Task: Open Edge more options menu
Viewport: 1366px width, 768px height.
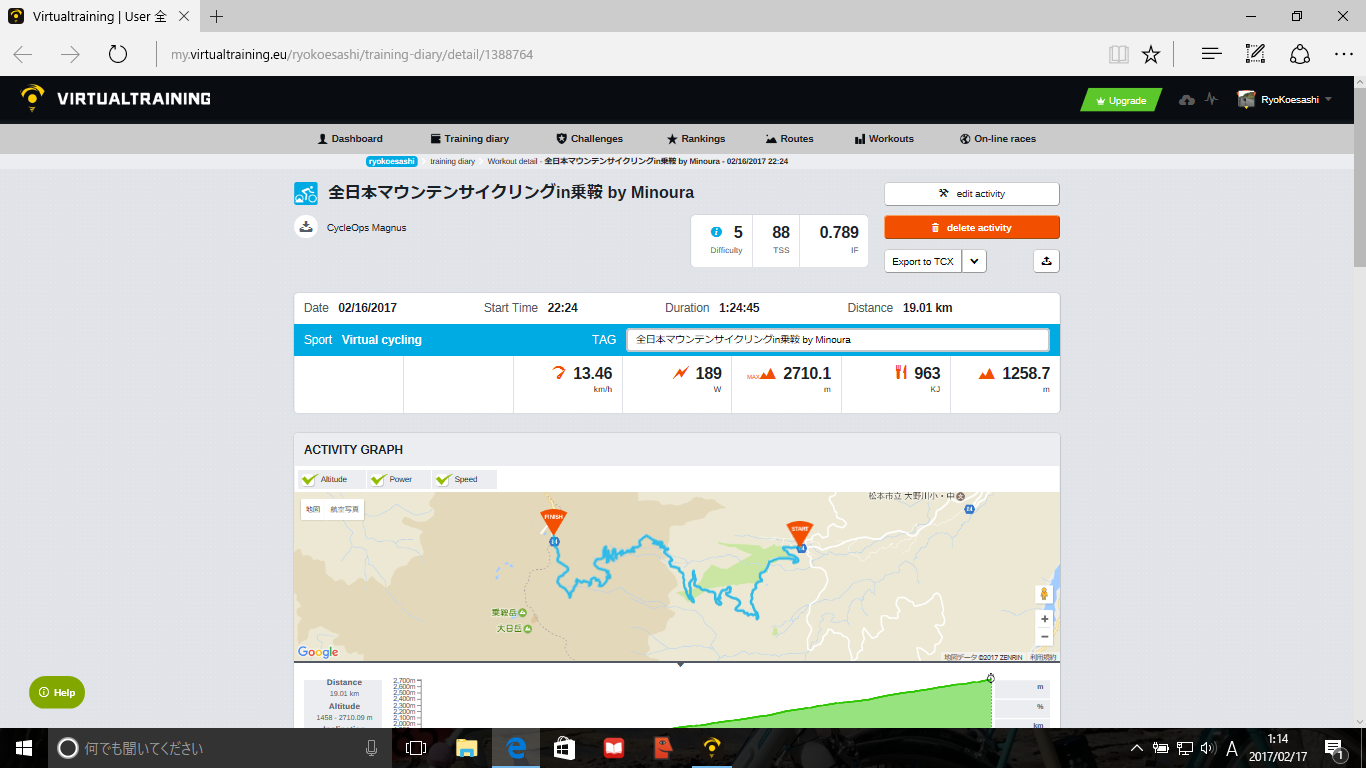Action: coord(1343,54)
